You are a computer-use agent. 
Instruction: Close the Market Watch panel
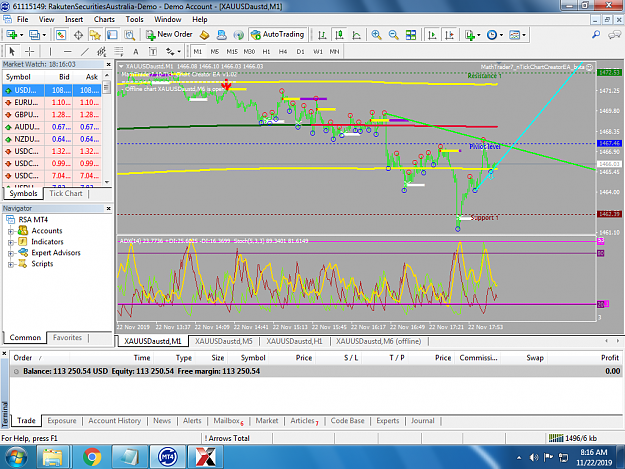pyautogui.click(x=108, y=64)
